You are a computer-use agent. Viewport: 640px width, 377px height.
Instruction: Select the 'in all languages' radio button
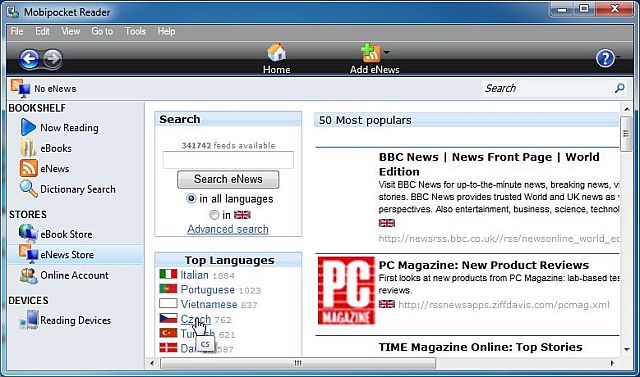tap(191, 199)
